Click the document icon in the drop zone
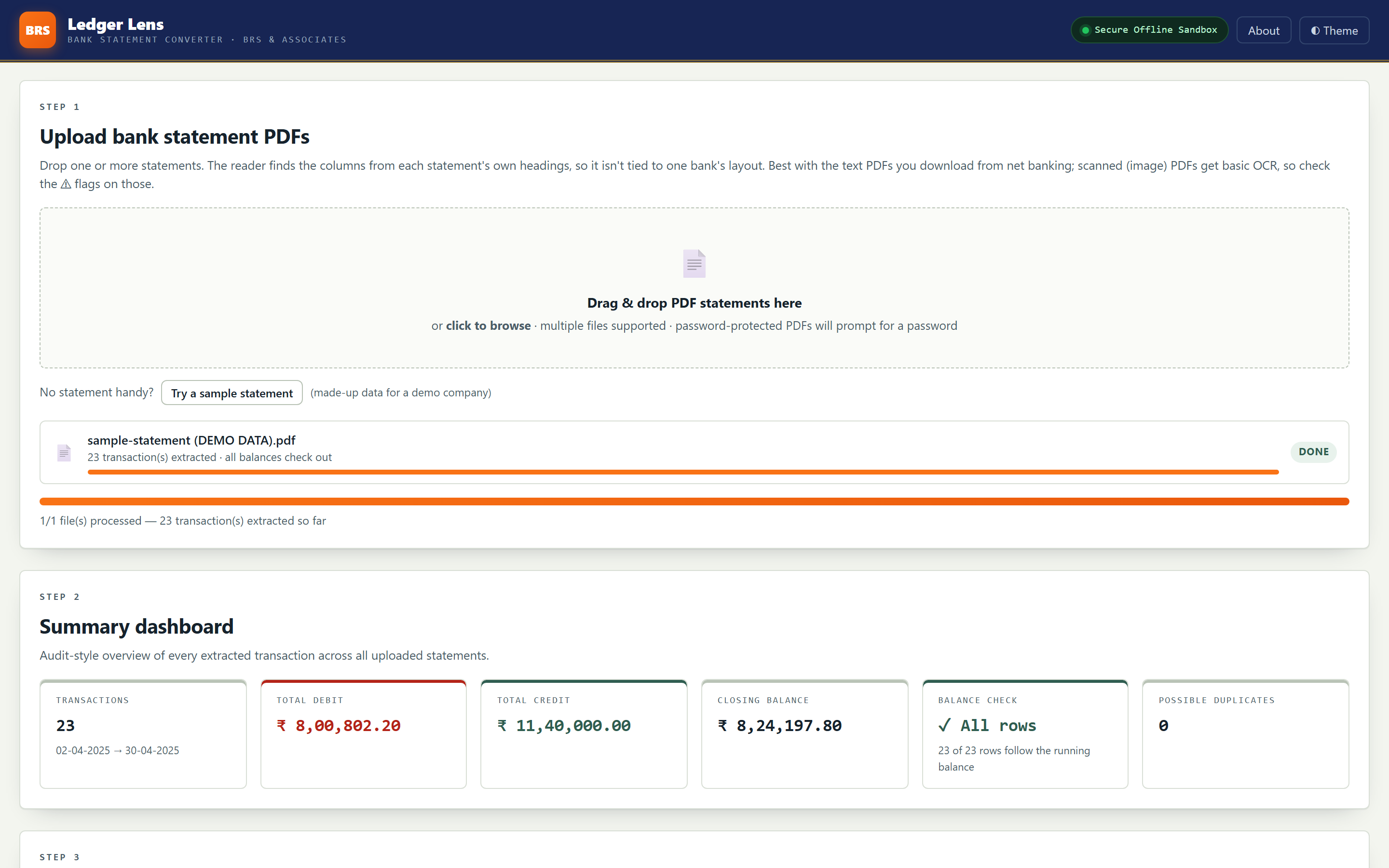The image size is (1389, 868). pyautogui.click(x=694, y=263)
